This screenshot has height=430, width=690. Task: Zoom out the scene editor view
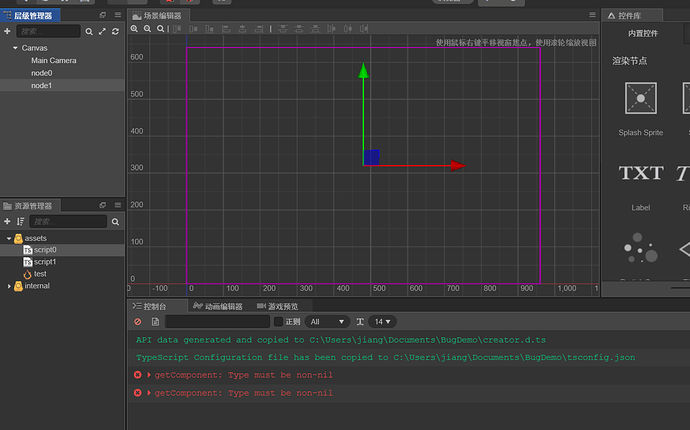(x=147, y=29)
